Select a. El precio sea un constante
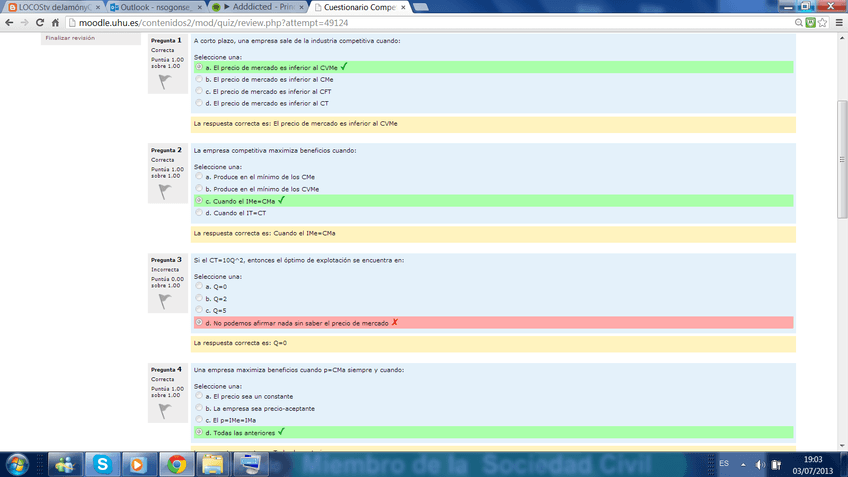The width and height of the screenshot is (848, 477). coord(199,396)
